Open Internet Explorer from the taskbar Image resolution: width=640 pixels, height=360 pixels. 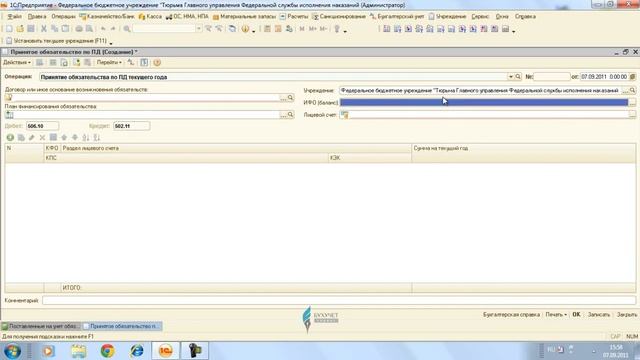pyautogui.click(x=137, y=351)
